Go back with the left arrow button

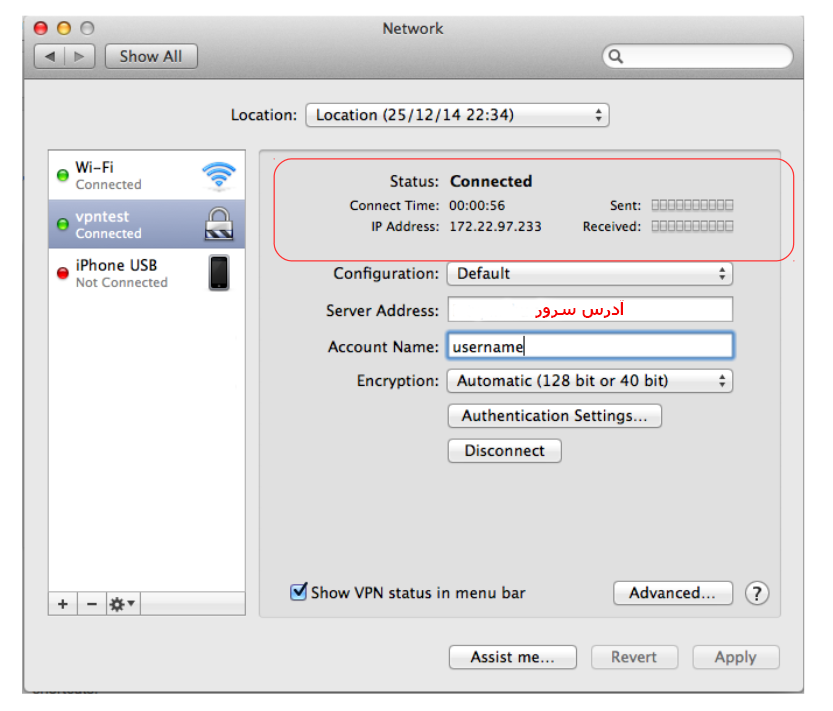point(51,56)
